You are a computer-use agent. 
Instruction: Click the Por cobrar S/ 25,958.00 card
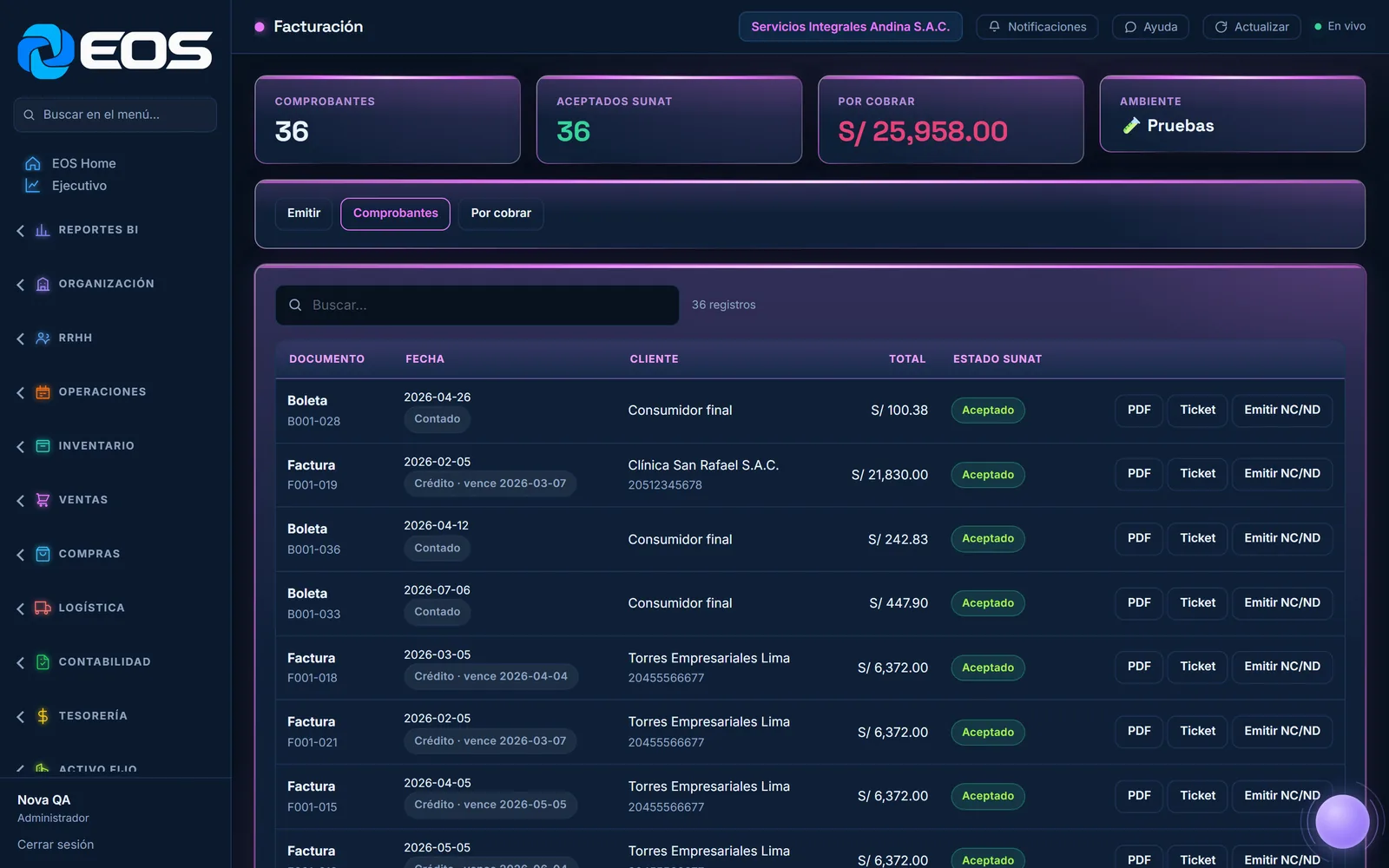point(951,120)
